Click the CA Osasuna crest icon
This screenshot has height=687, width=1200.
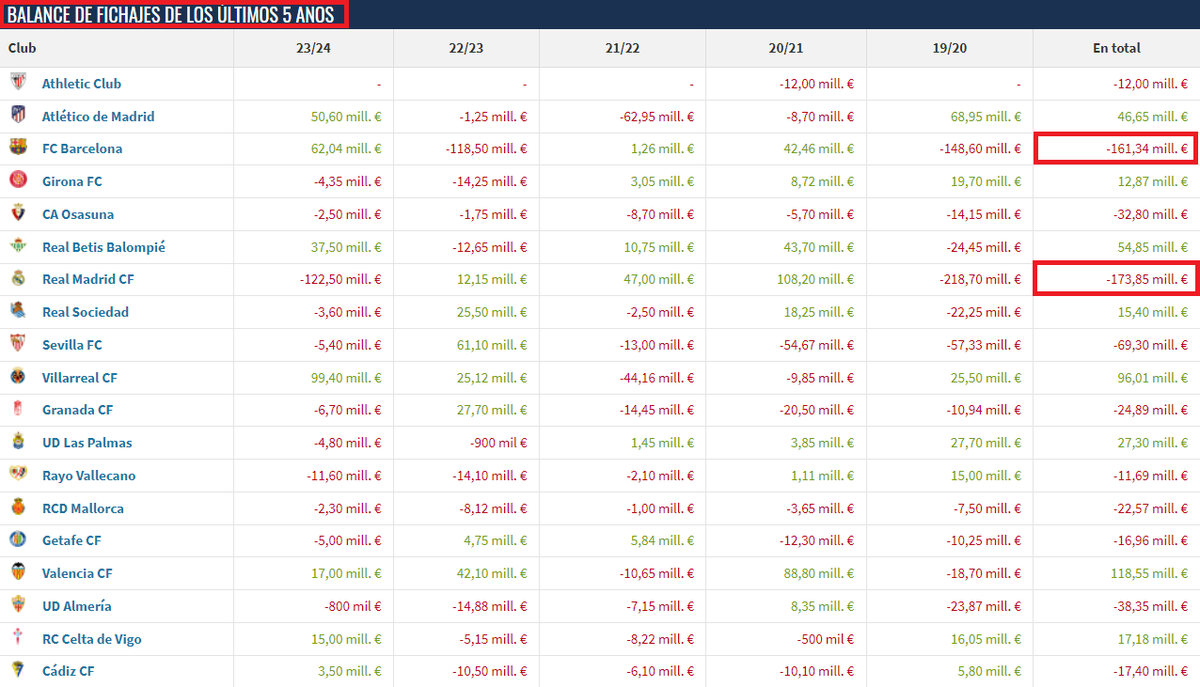click(18, 214)
